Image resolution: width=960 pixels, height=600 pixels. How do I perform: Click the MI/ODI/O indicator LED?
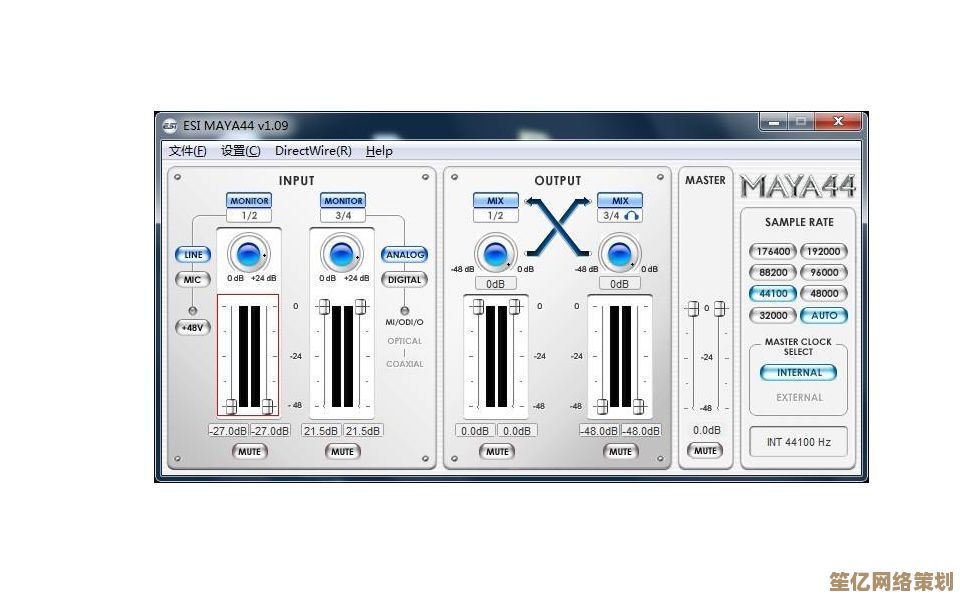click(x=404, y=311)
